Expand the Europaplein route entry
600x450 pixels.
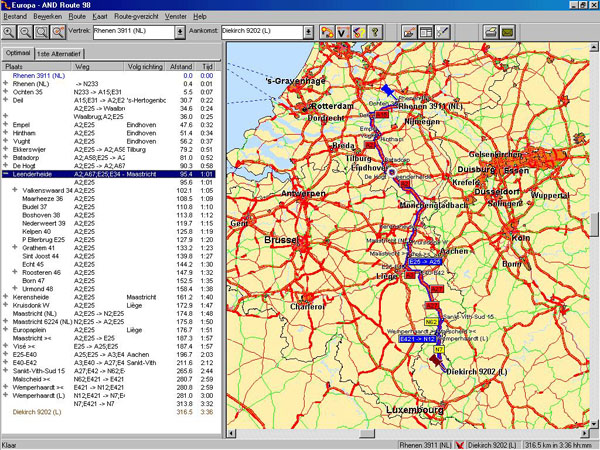click(5, 329)
